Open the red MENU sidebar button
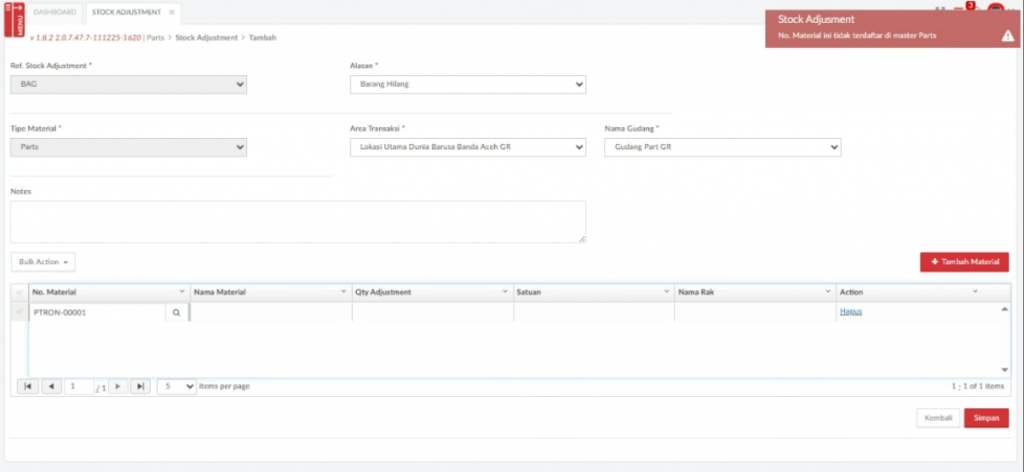1024x472 pixels. coord(14,19)
